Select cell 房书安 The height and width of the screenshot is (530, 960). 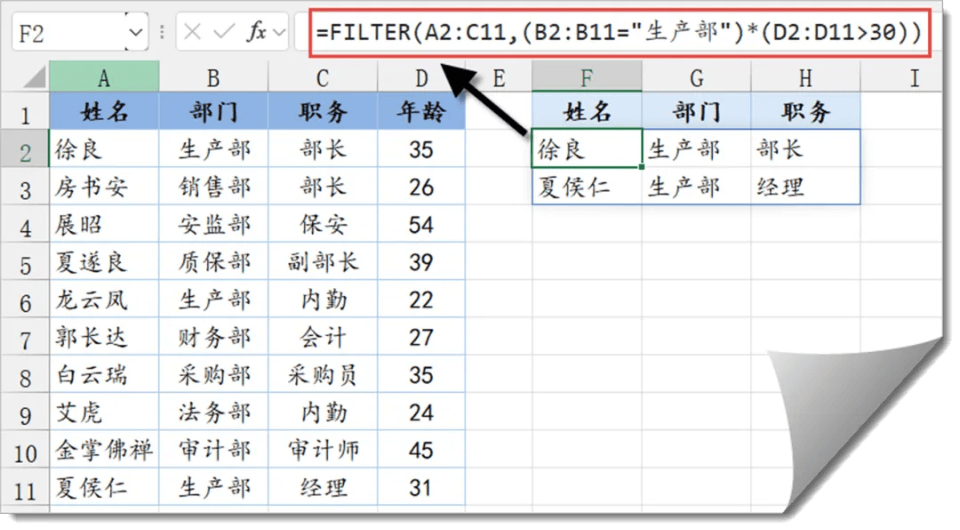pyautogui.click(x=104, y=187)
